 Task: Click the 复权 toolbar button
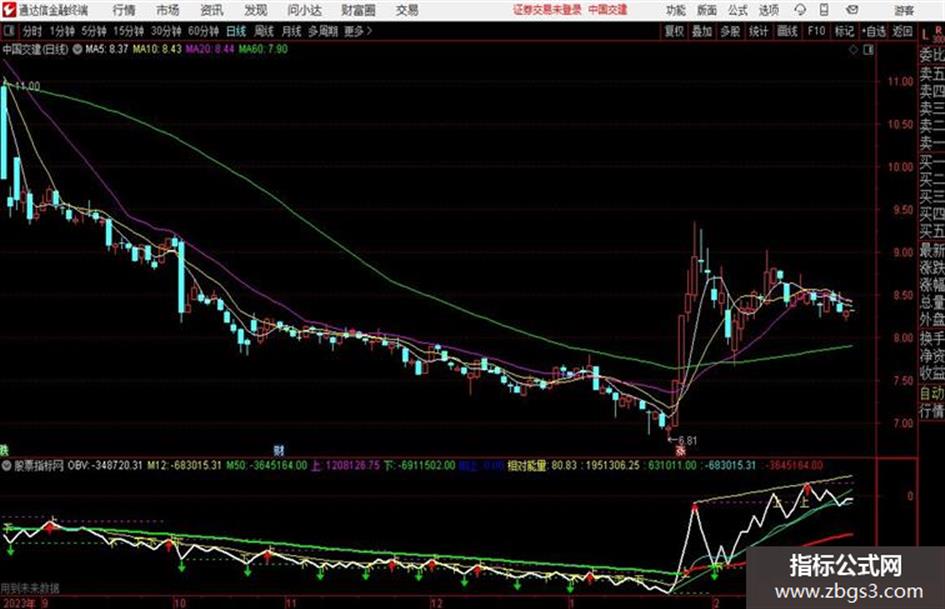[x=674, y=31]
